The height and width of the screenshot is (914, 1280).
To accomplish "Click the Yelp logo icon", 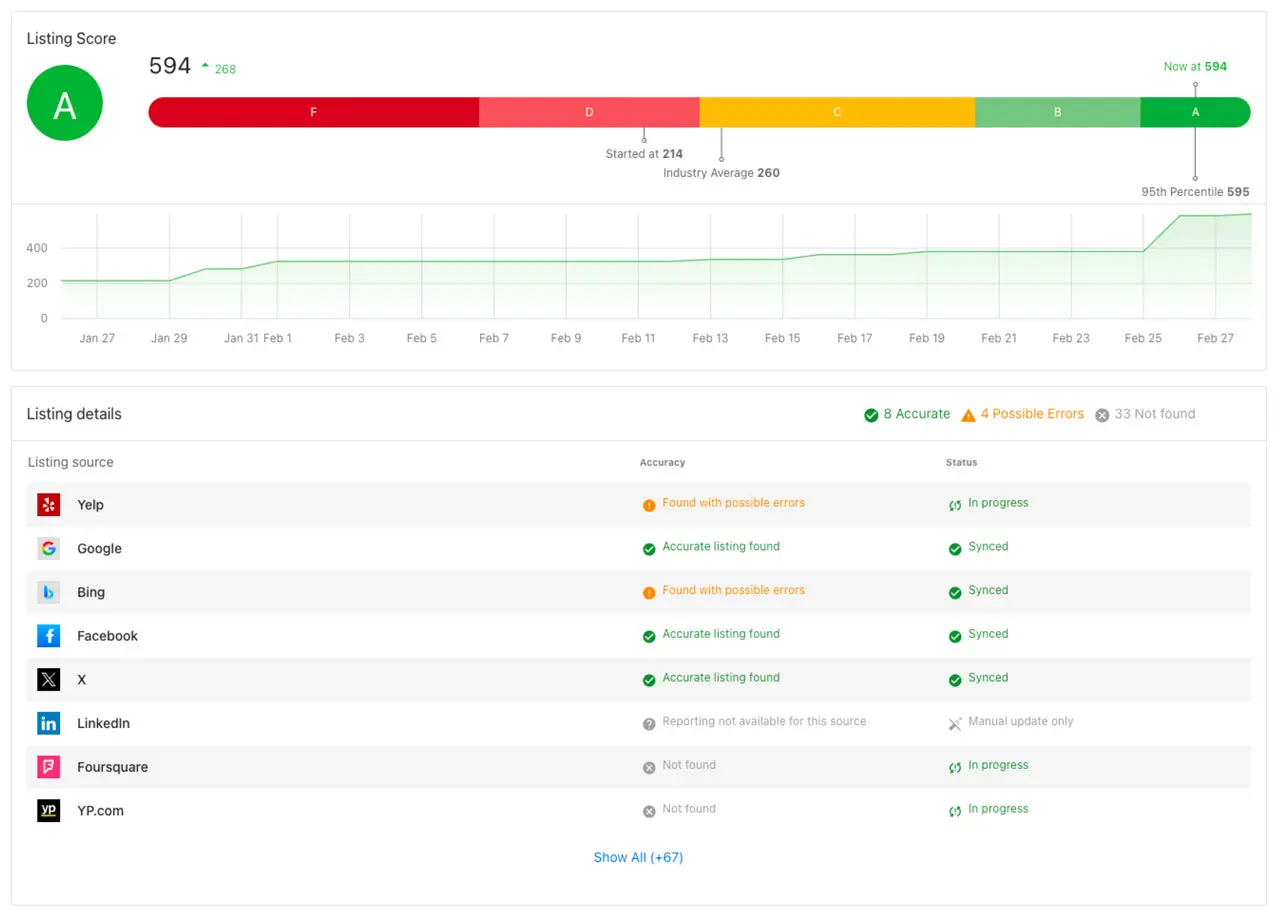I will (x=49, y=505).
